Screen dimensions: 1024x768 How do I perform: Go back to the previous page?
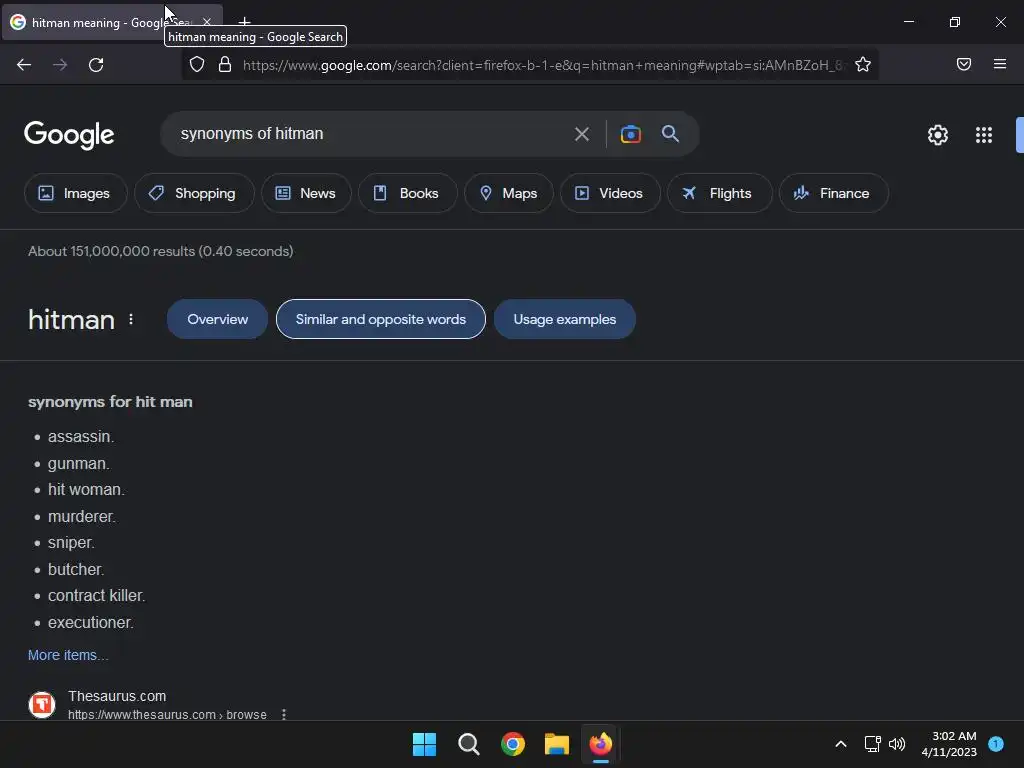pyautogui.click(x=24, y=65)
